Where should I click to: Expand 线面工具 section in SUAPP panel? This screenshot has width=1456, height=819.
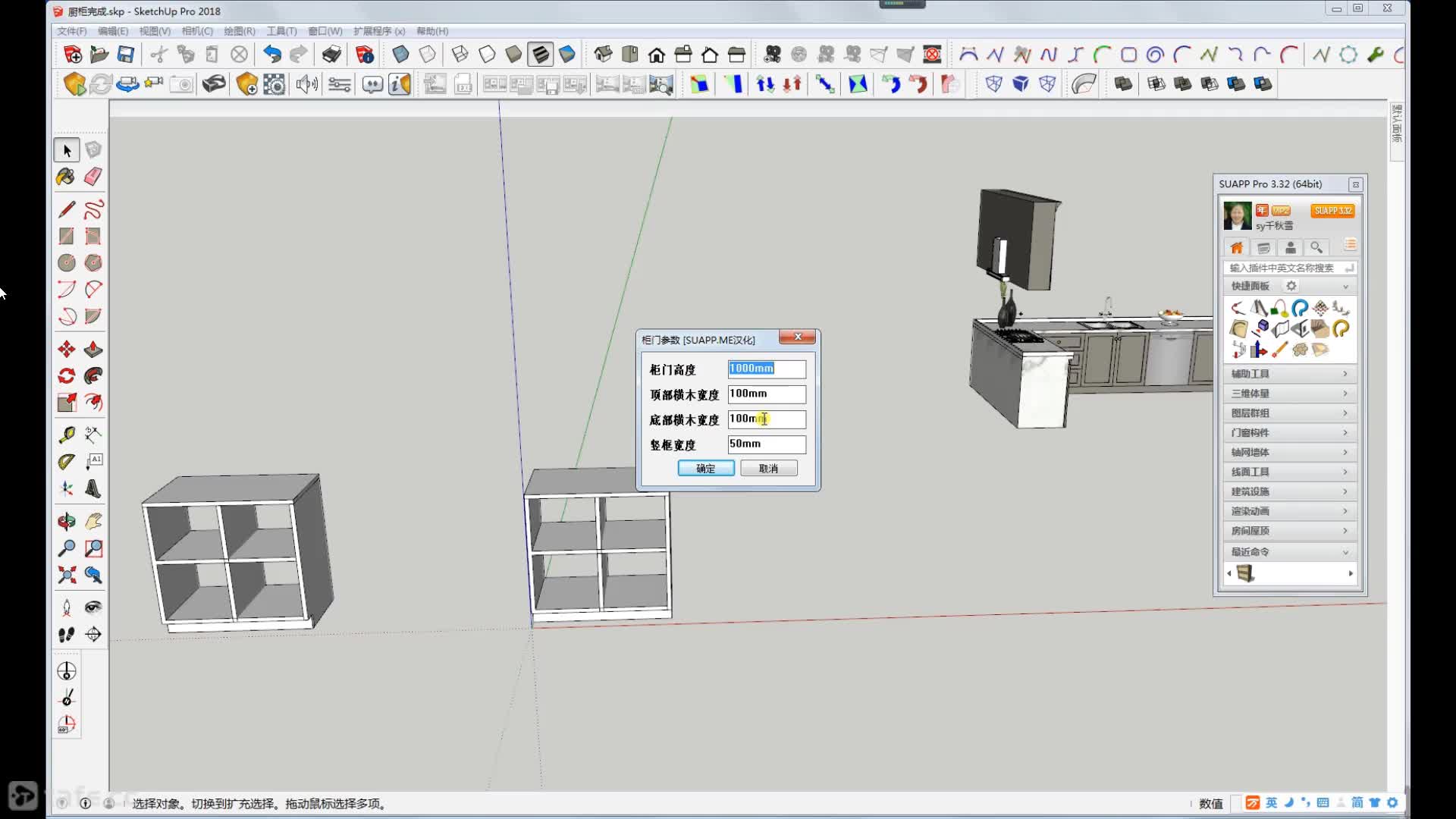click(x=1290, y=472)
